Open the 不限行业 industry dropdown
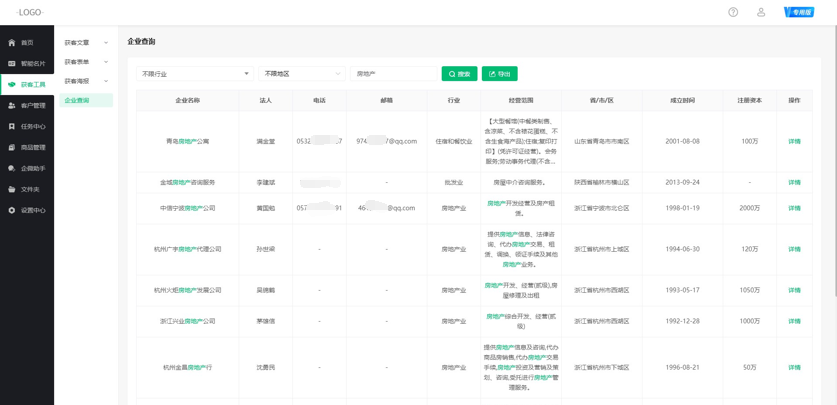 [195, 74]
